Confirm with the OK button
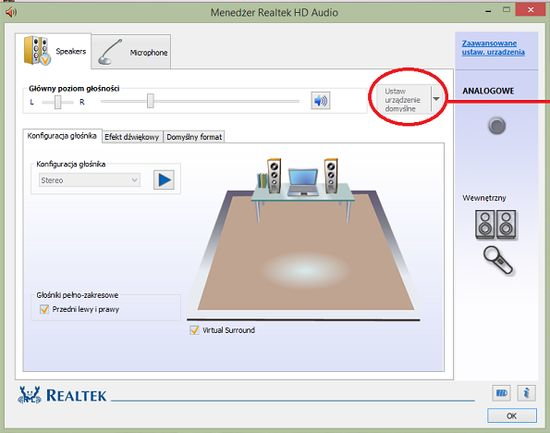Viewport: 550px width, 433px height. [512, 416]
